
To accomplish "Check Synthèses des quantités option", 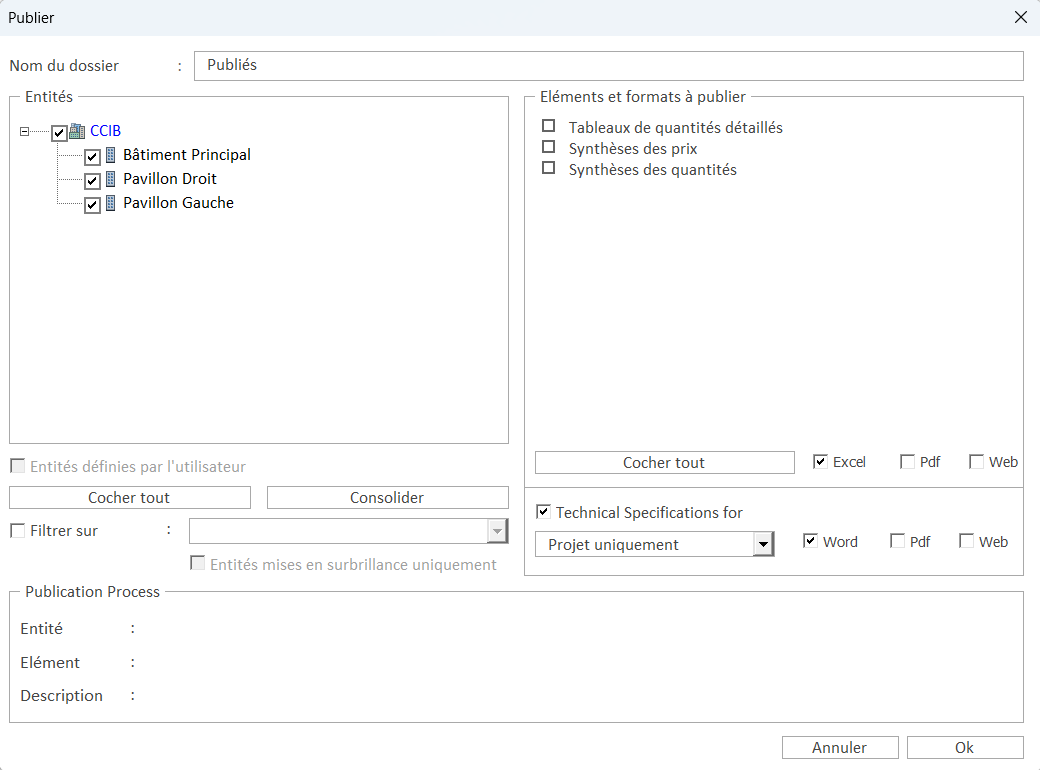I will [x=549, y=168].
